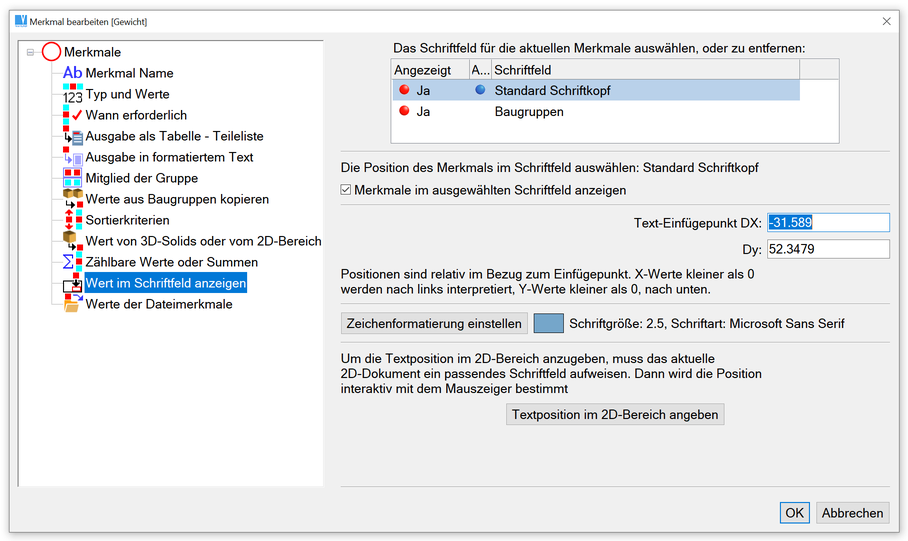Click 'Textposition im 2D-Bereich angeben' button

click(614, 414)
